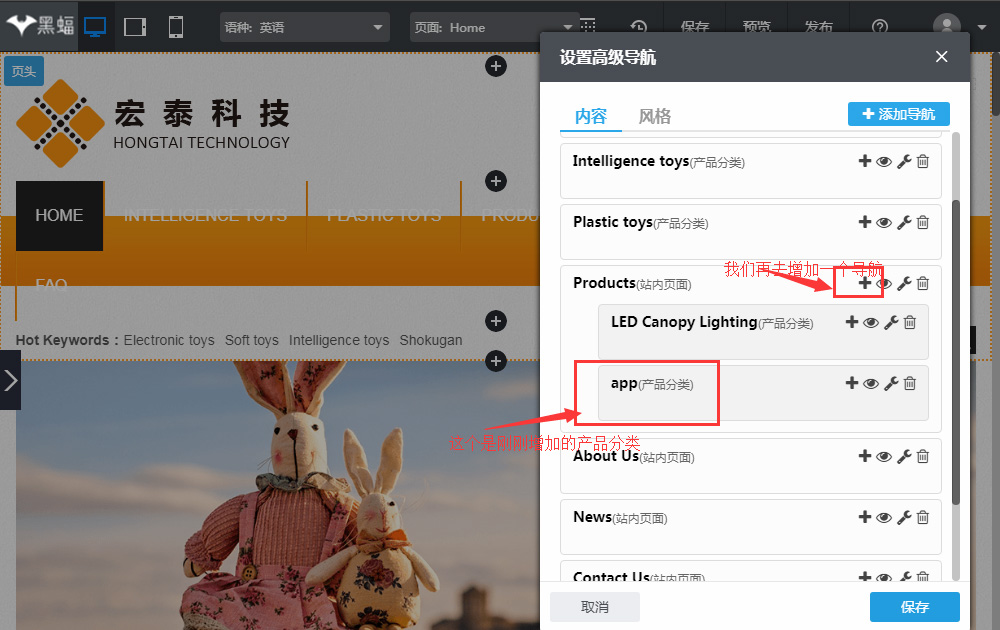Click the history clock icon in toolbar
1000x630 pixels.
click(x=638, y=27)
